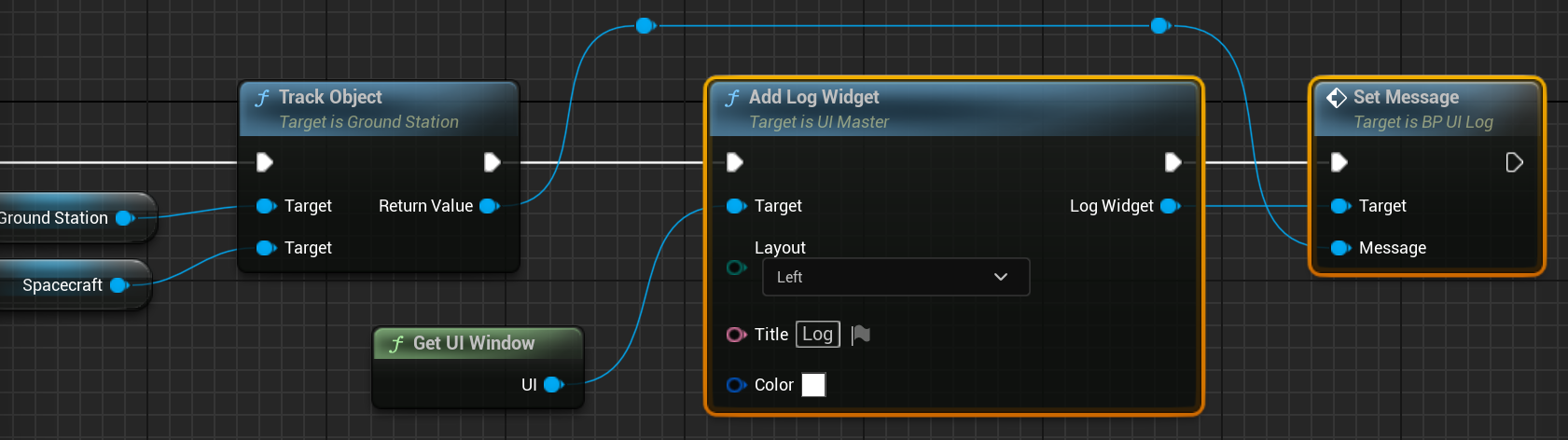The image size is (1568, 440).
Task: Click the UI output pin on Get UI Window
Action: tap(553, 384)
